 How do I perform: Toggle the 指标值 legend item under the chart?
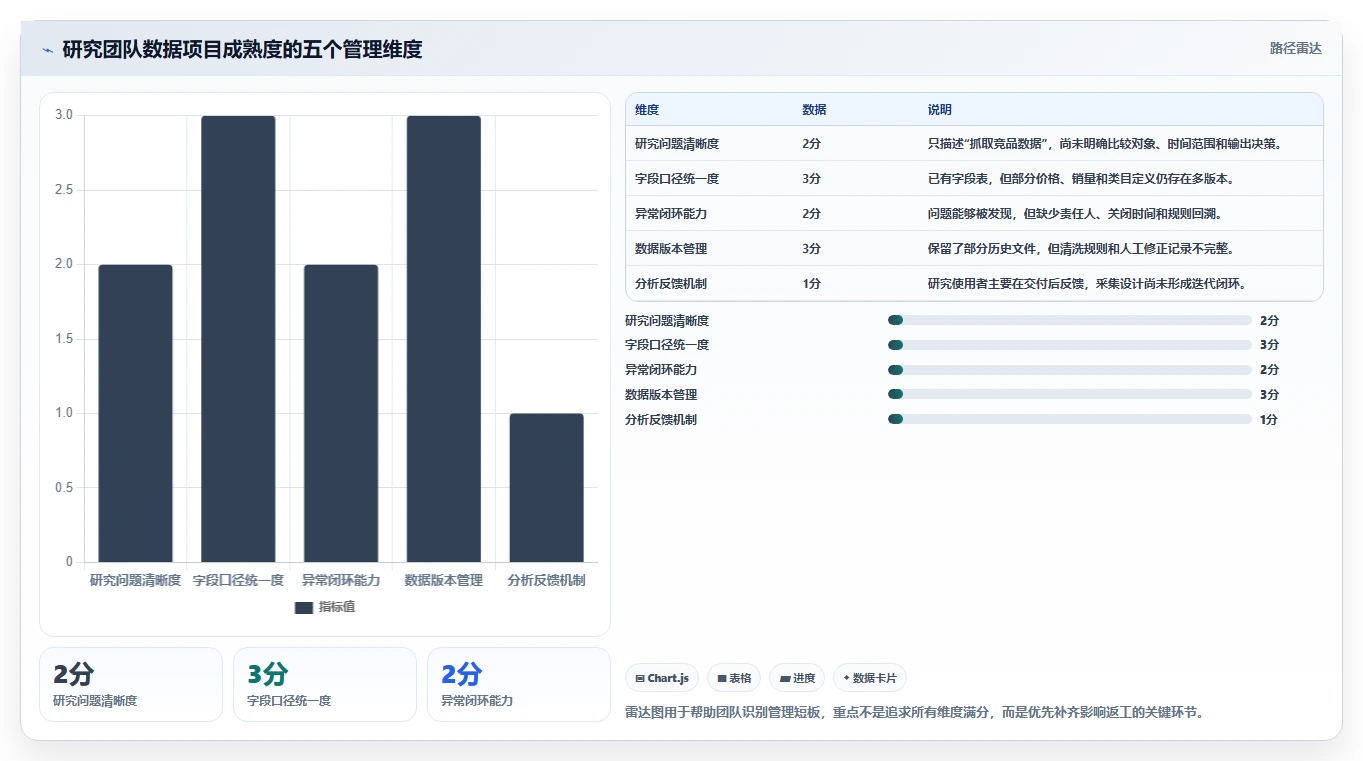pyautogui.click(x=325, y=607)
